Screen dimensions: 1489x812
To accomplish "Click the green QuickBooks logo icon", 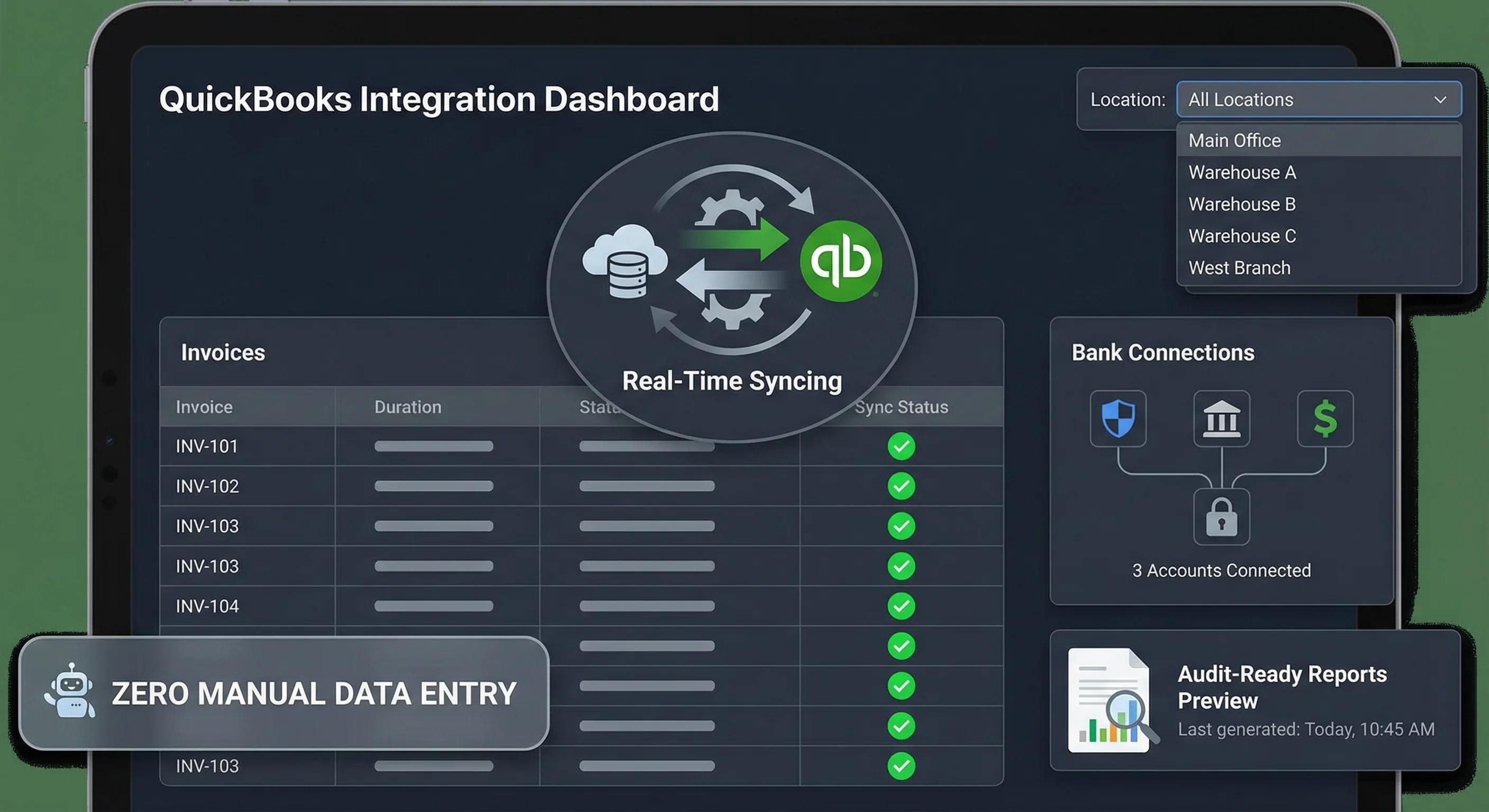I will point(841,261).
